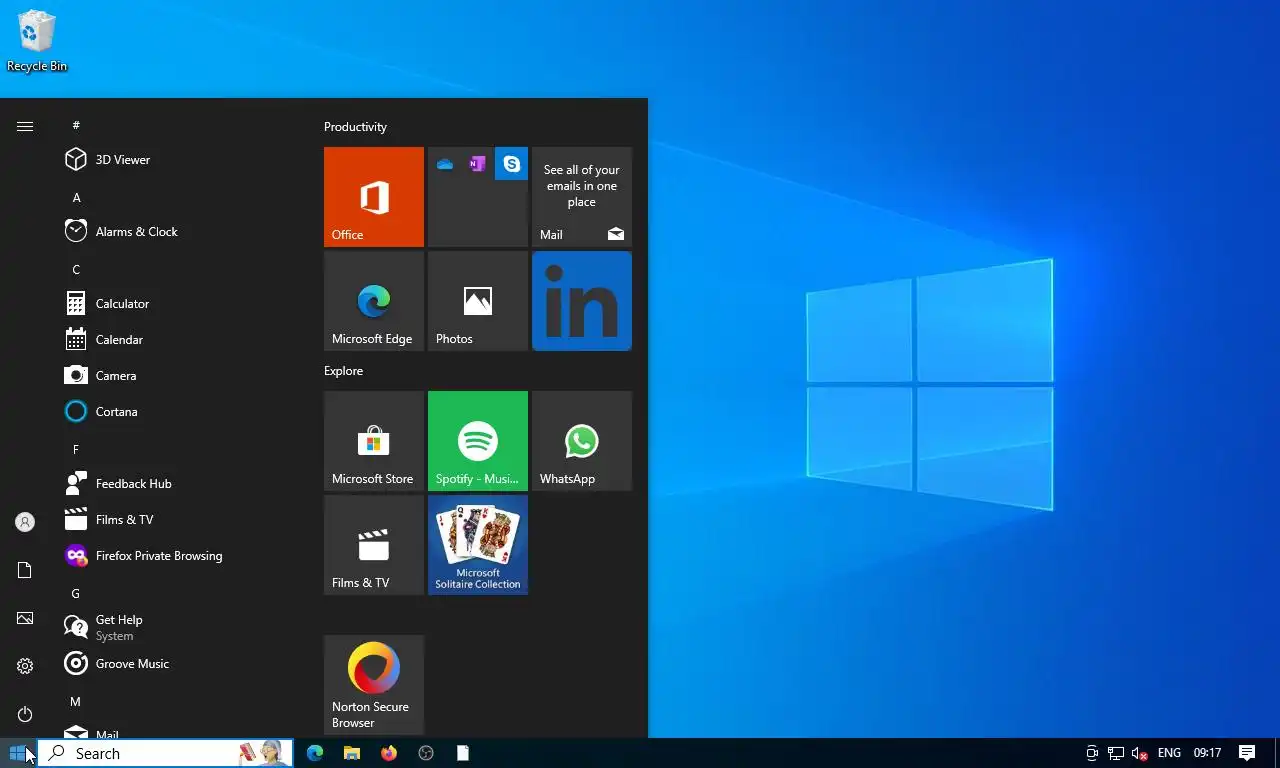The image size is (1280, 768).
Task: Click the muted volume tray icon
Action: [1139, 753]
